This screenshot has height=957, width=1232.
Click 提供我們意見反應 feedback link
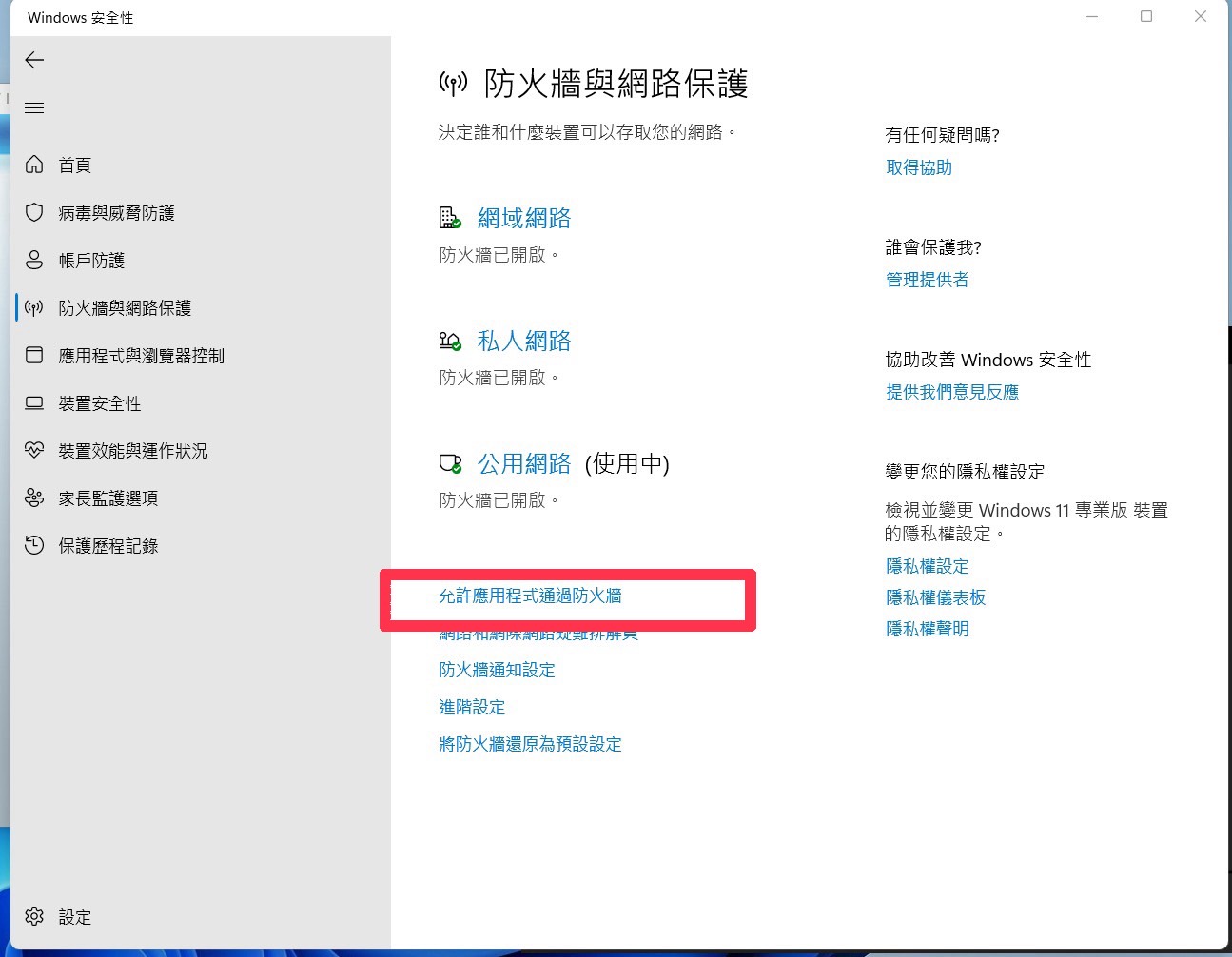click(952, 392)
